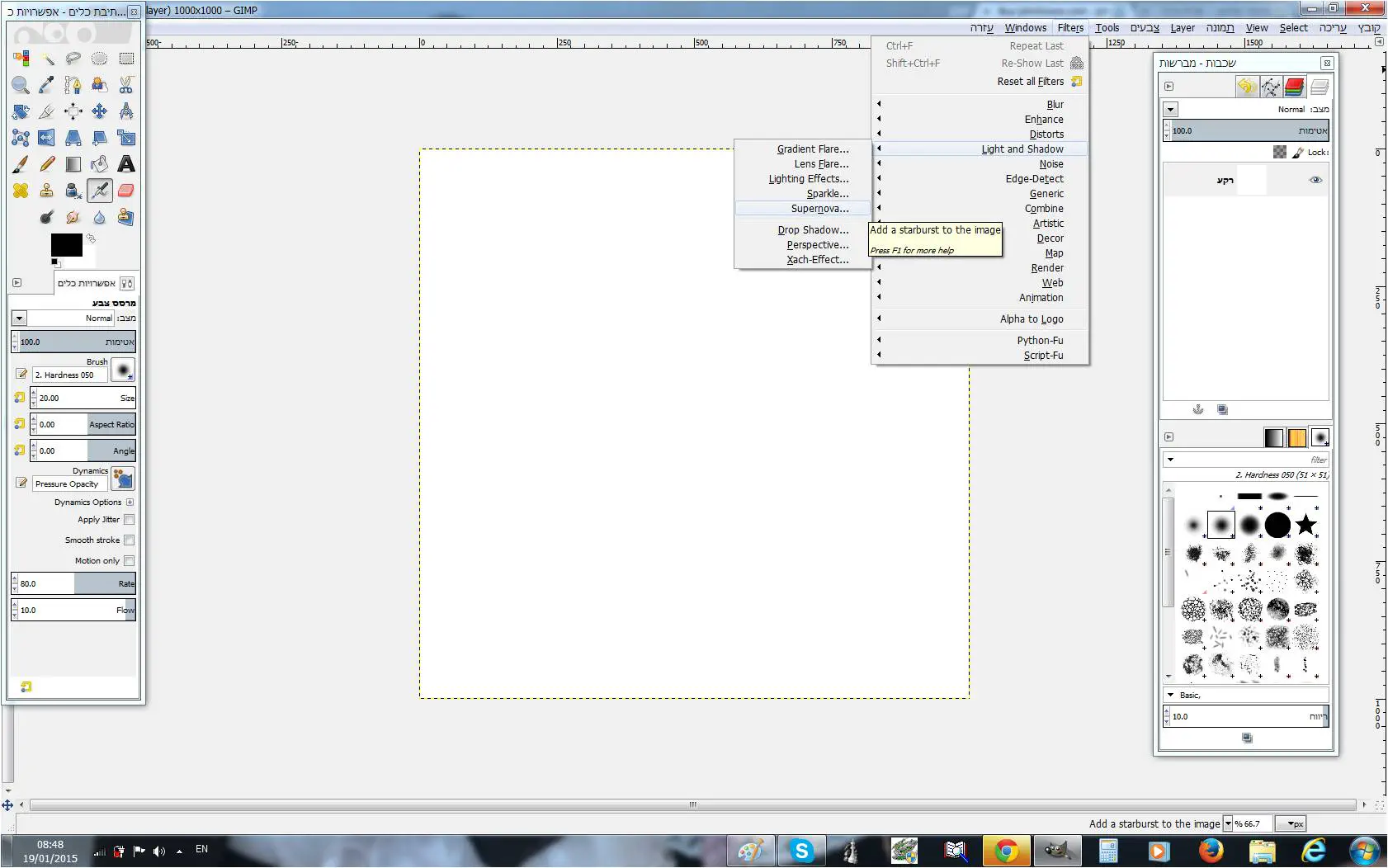Viewport: 1388px width, 868px height.
Task: Click the black foreground color swatch
Action: coord(66,245)
